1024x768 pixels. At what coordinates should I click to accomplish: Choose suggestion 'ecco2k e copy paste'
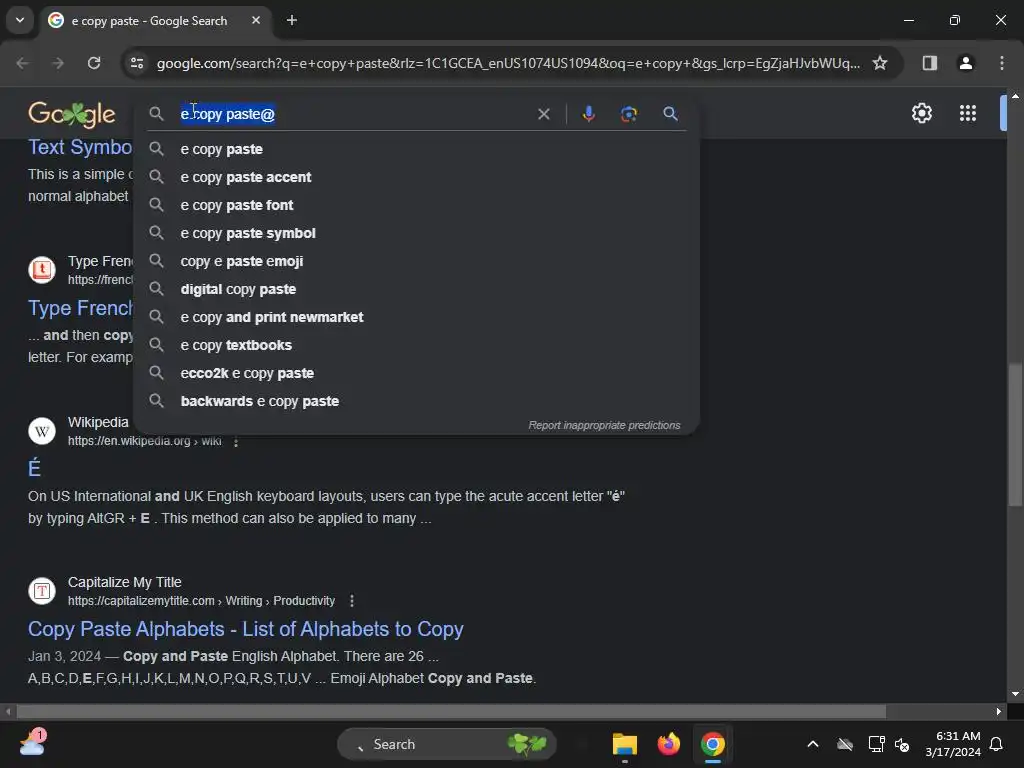pos(417,373)
